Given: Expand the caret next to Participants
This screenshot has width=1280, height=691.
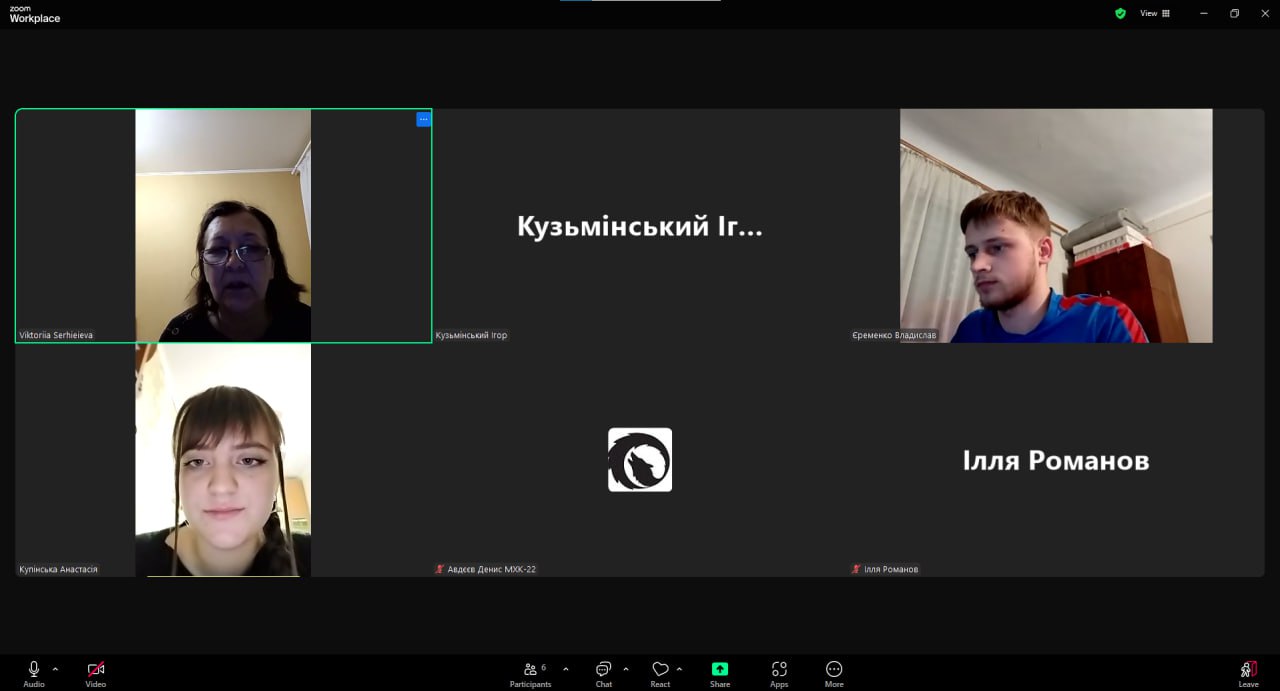Looking at the screenshot, I should point(566,669).
